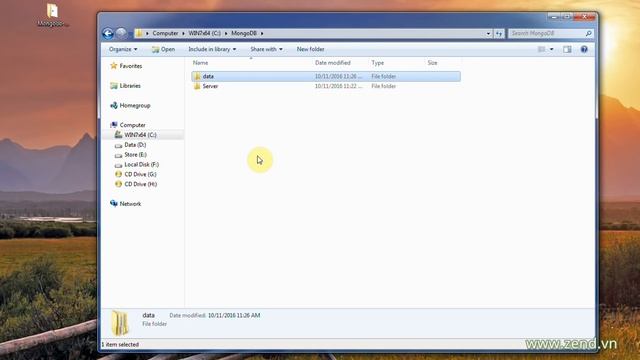Click the search magnifier icon
640x360 pixels.
pyautogui.click(x=589, y=33)
